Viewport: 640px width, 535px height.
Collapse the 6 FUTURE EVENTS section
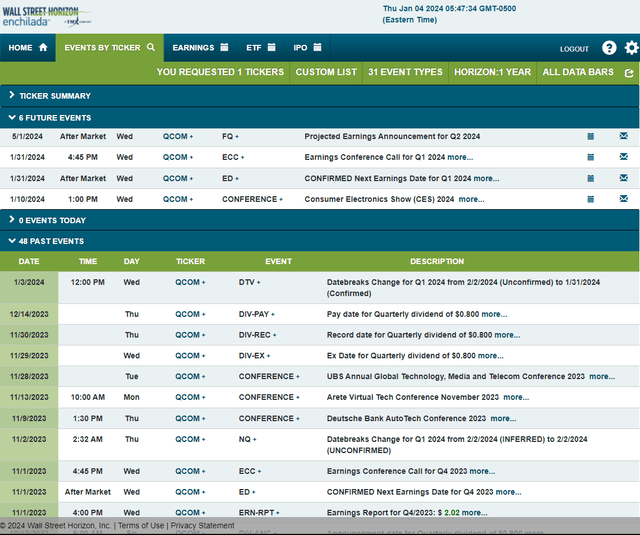pos(319,118)
